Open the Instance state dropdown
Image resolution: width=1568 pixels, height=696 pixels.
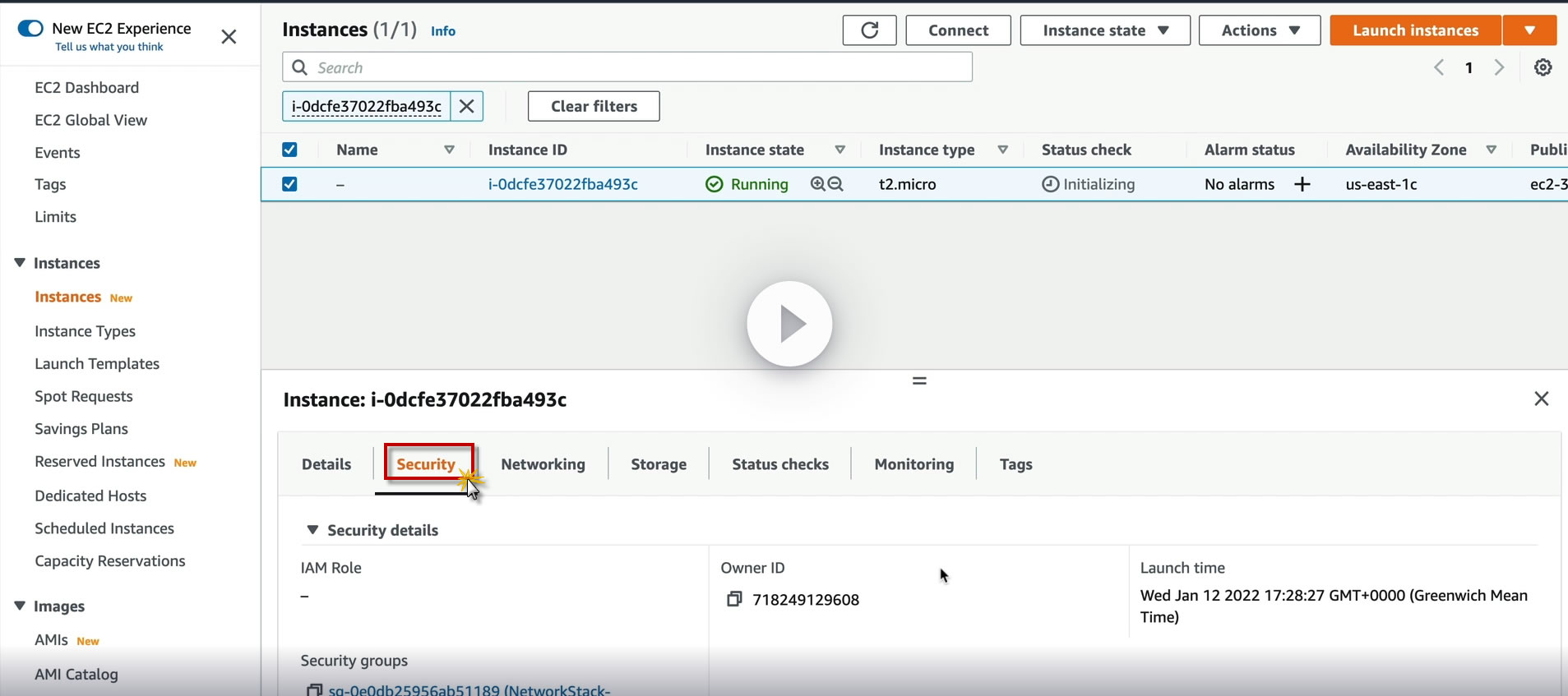1105,30
